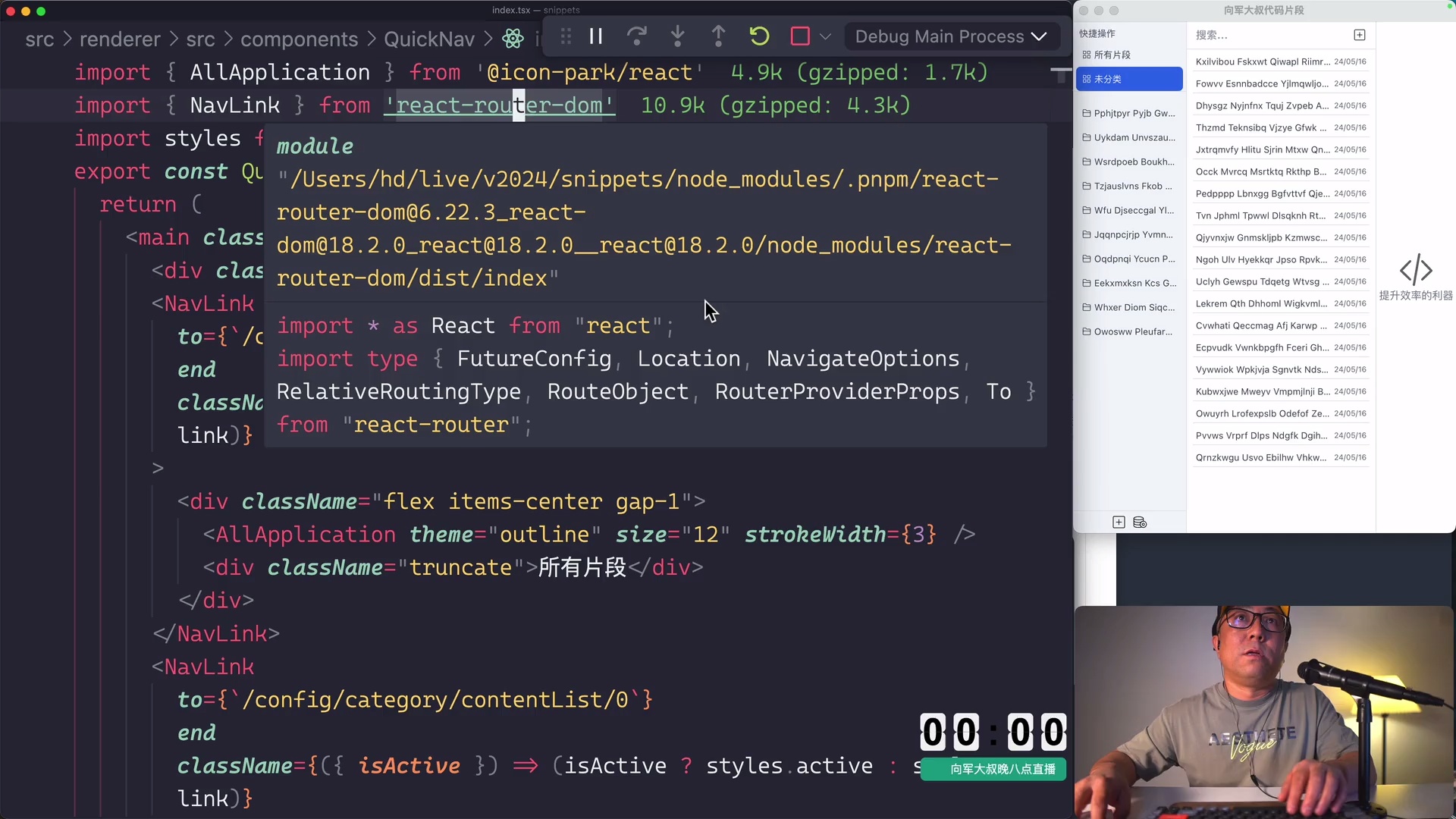This screenshot has height=819, width=1456.
Task: Open the database settings icon at sidebar bottom
Action: click(1139, 522)
